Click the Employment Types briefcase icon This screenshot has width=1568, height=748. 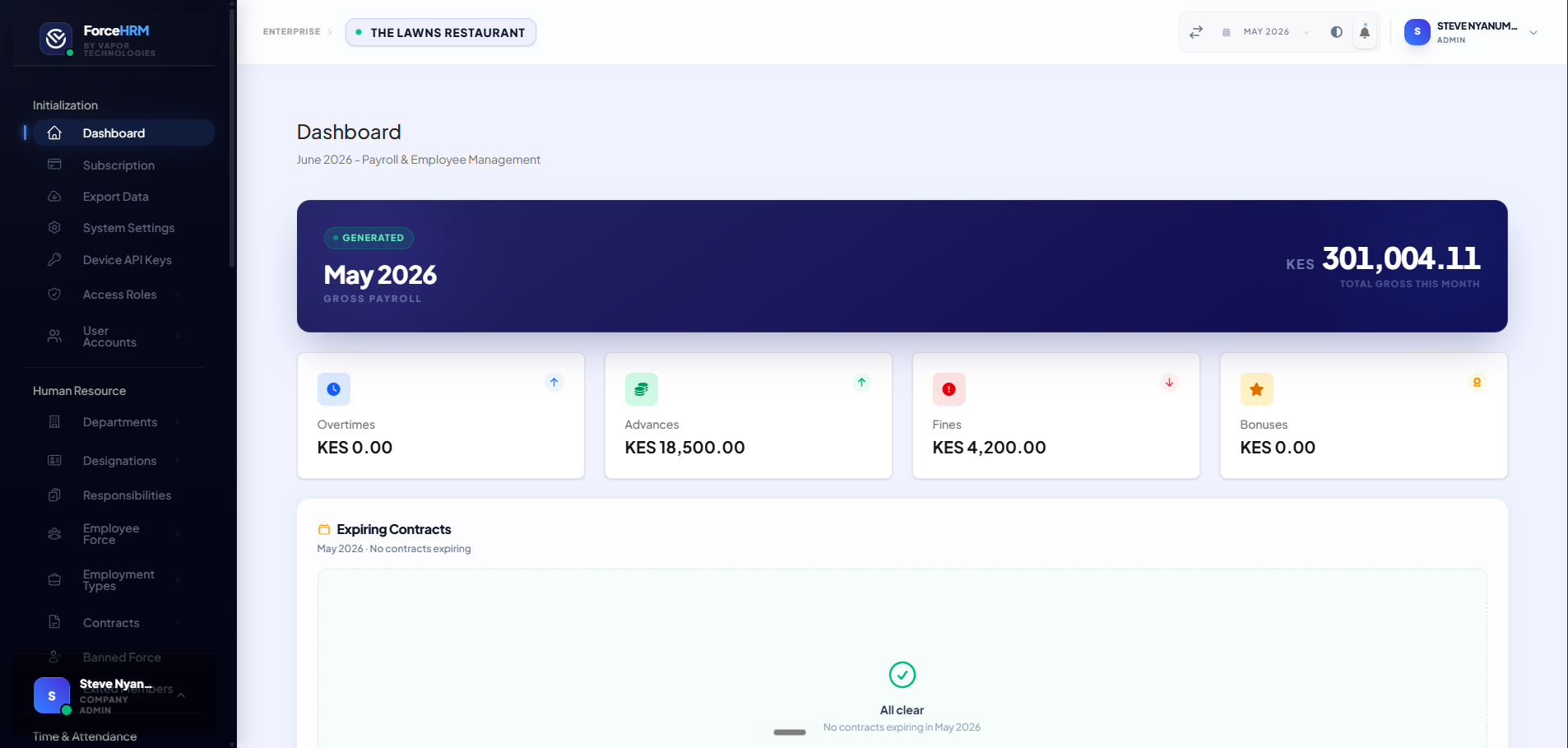[54, 579]
